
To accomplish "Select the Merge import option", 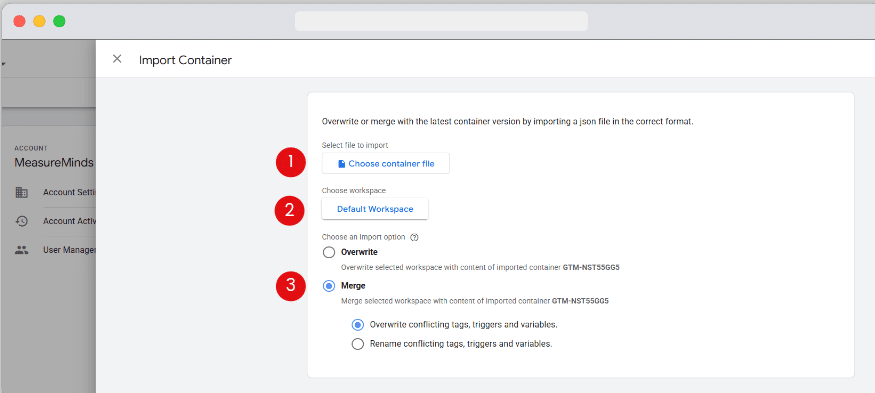I will pyautogui.click(x=329, y=286).
